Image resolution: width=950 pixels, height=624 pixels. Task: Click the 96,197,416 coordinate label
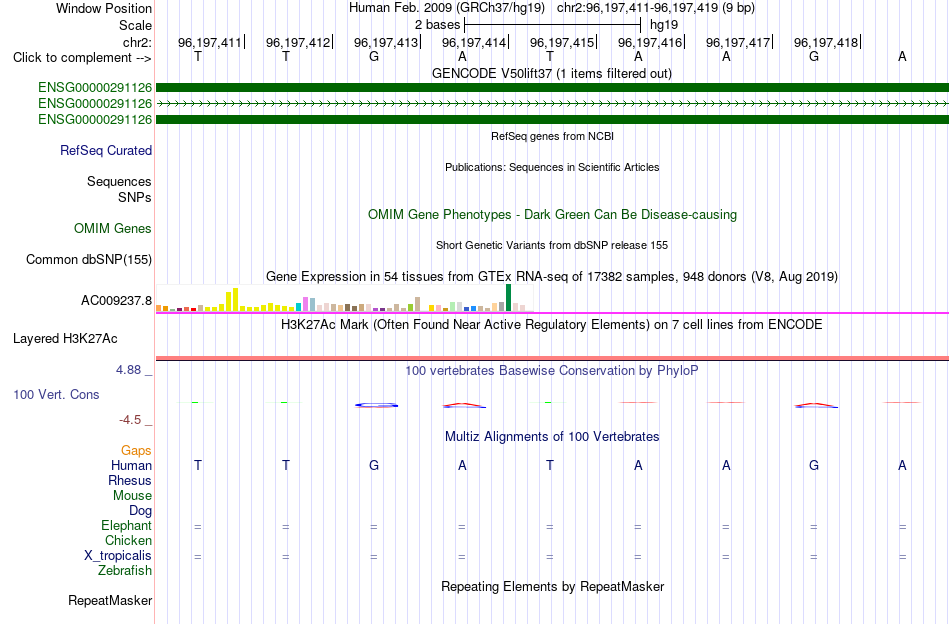coord(649,42)
